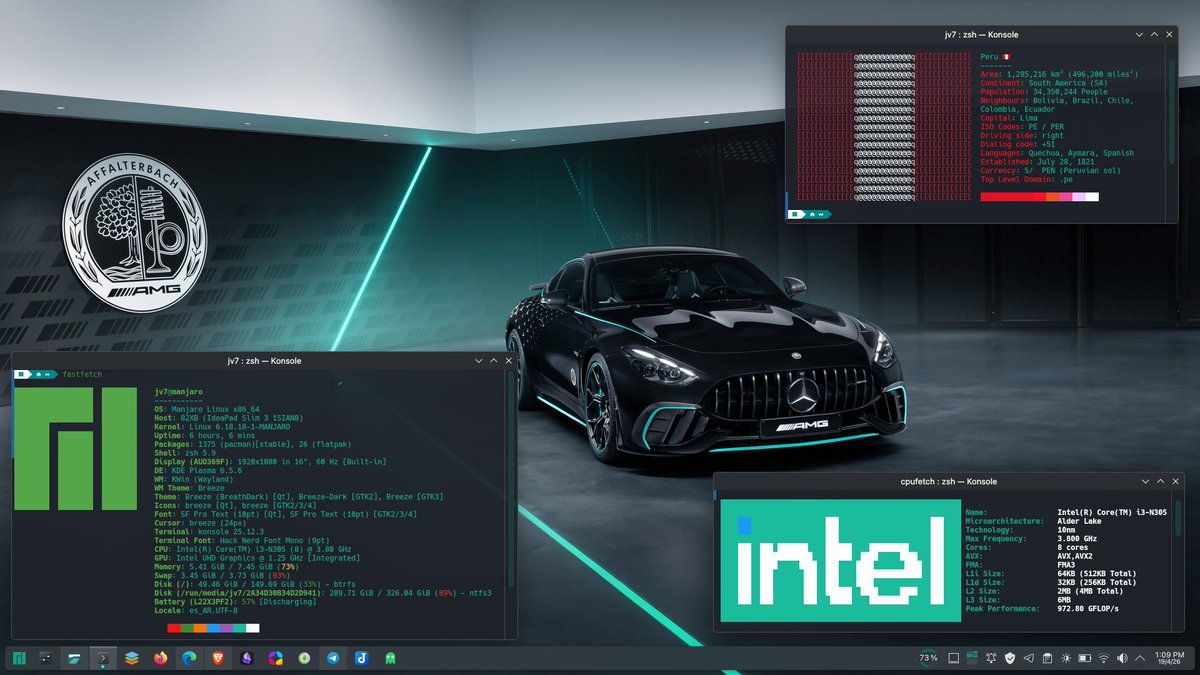Open the clipboard tray icon
This screenshot has width=1200, height=675.
pyautogui.click(x=1046, y=658)
